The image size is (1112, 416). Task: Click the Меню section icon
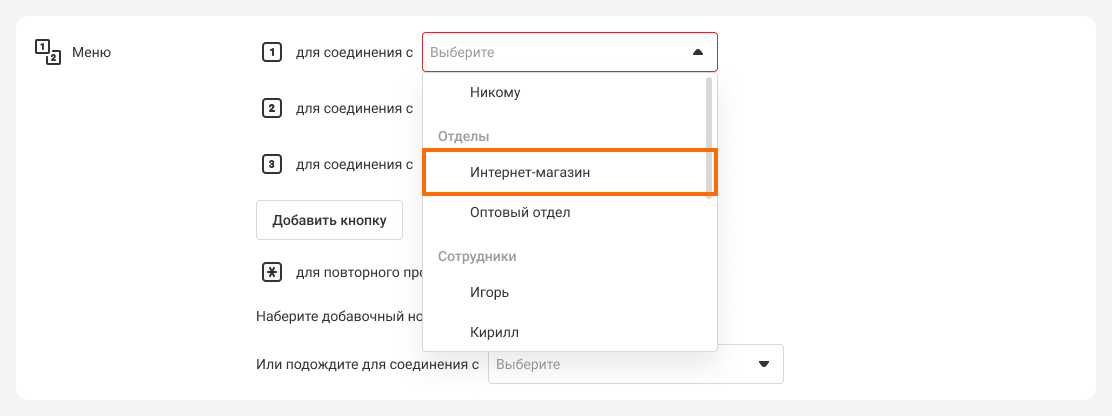coord(48,52)
